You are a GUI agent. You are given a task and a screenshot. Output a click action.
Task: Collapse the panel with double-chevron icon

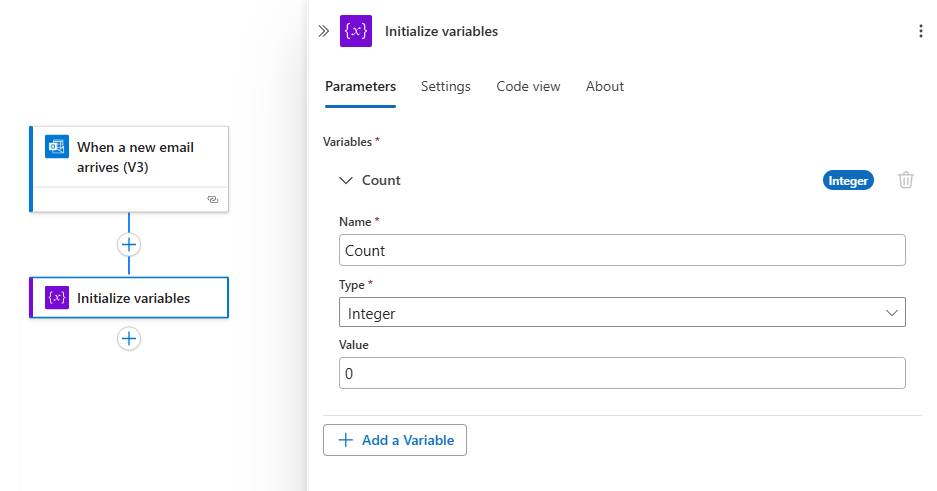click(323, 31)
